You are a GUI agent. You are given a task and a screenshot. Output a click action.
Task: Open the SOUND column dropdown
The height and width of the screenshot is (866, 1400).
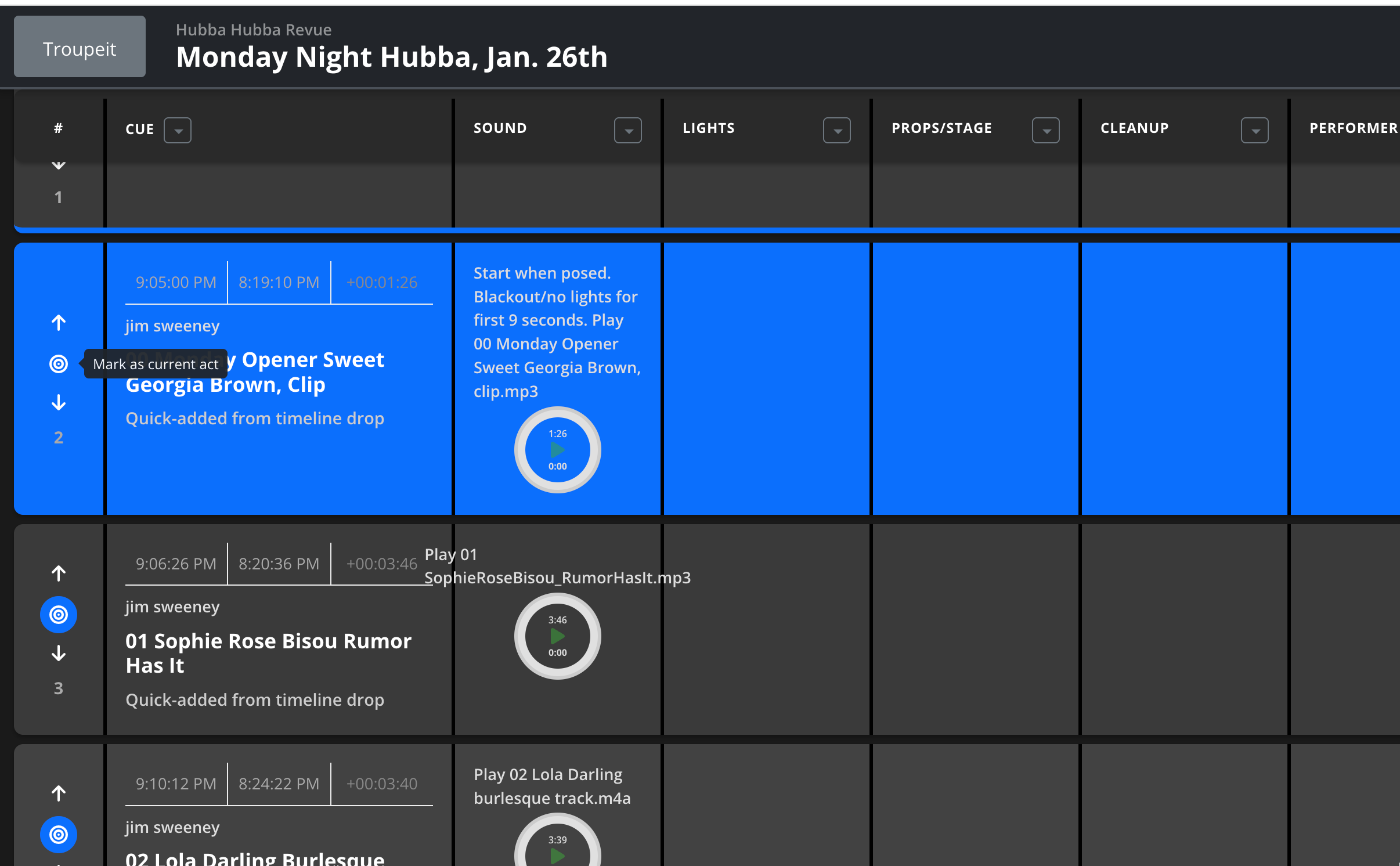[x=627, y=131]
